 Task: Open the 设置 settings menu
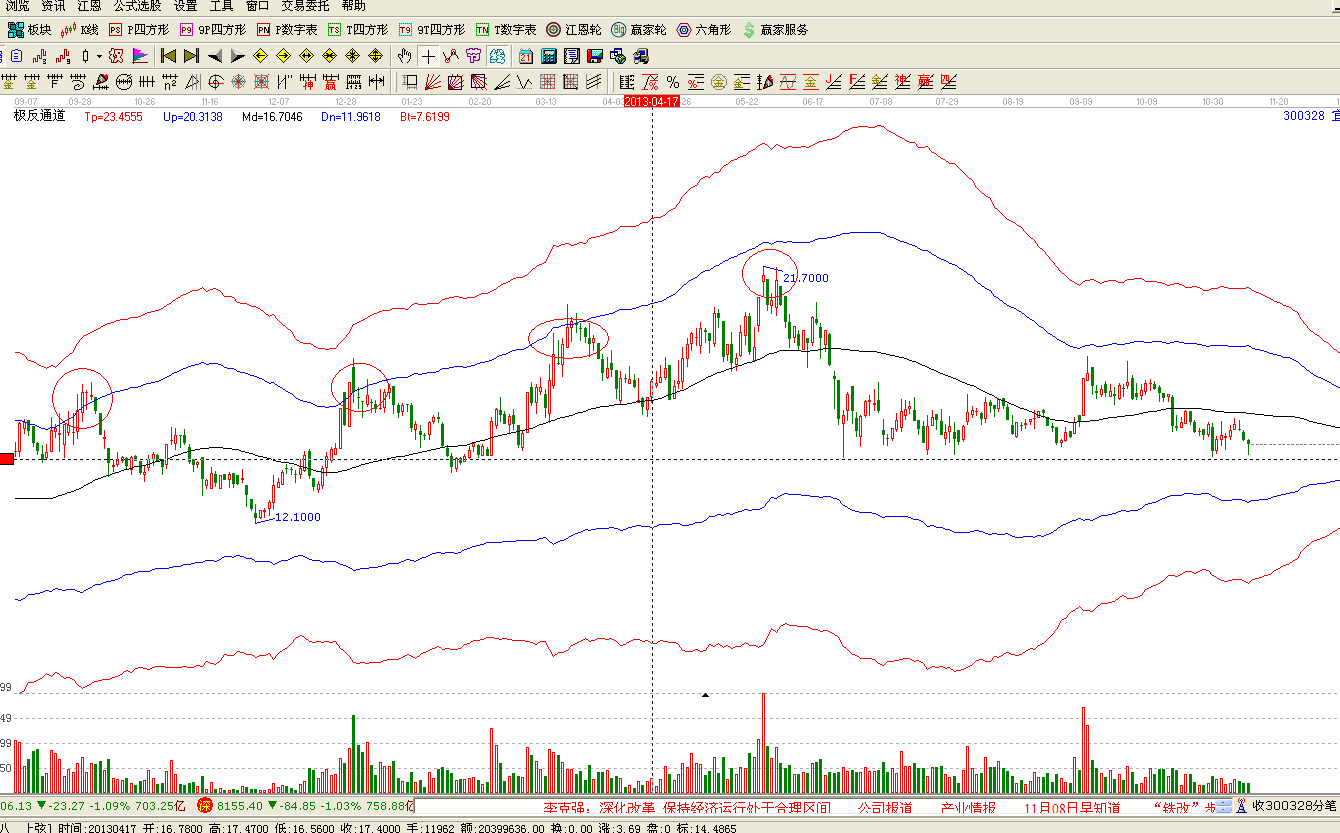185,6
